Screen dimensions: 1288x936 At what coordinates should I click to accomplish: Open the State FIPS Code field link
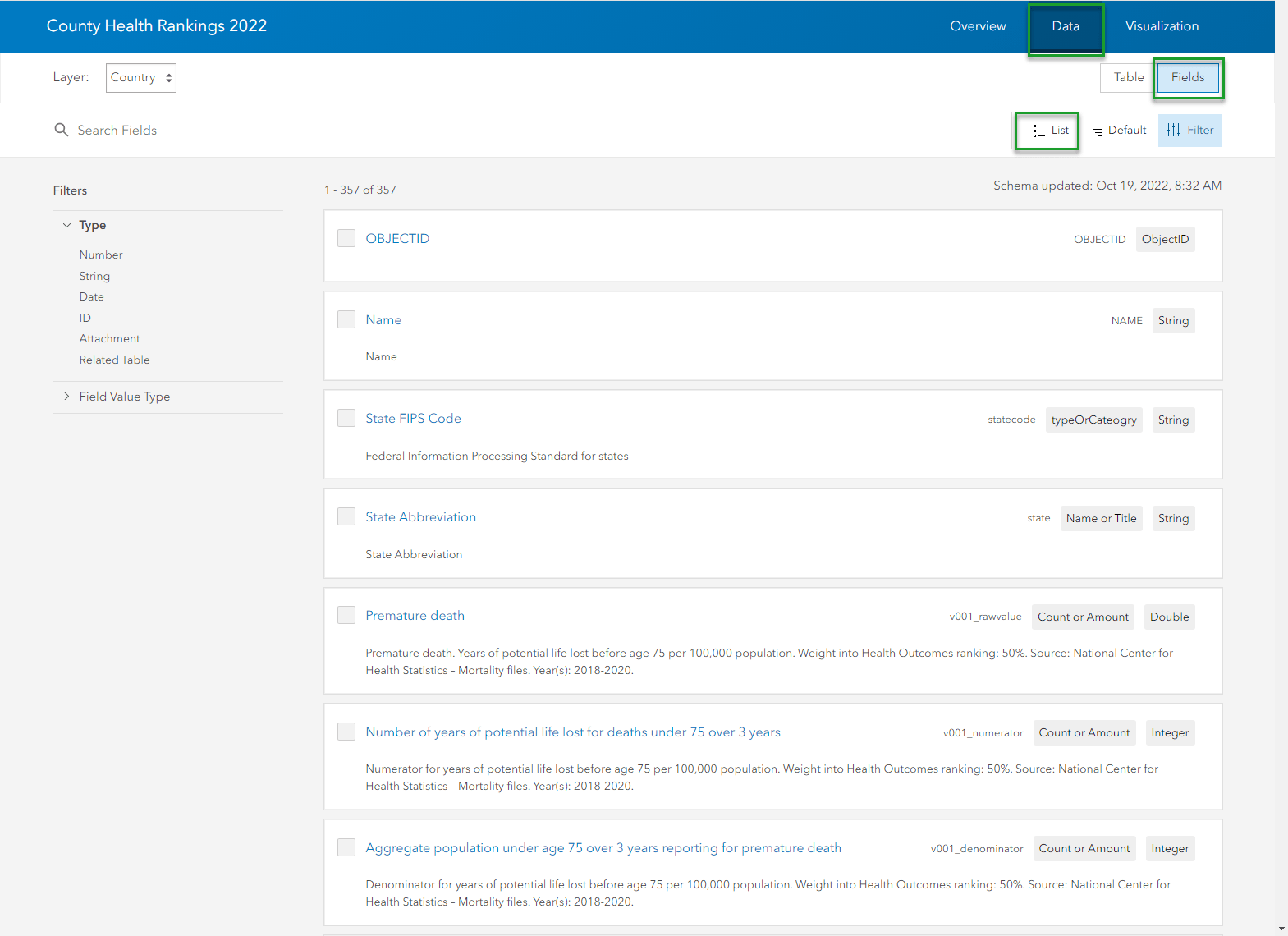click(413, 419)
